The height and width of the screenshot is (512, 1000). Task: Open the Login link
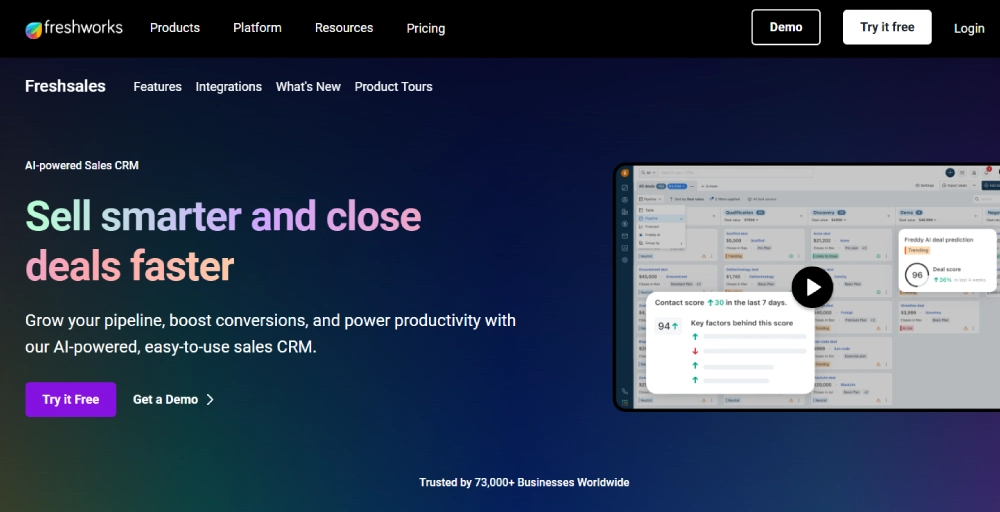click(969, 28)
